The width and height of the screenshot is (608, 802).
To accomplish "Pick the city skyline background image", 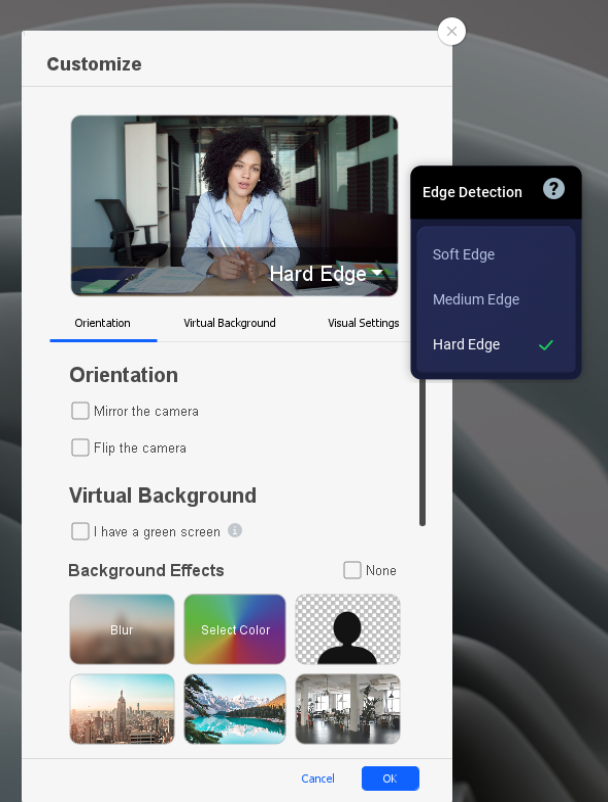I will 122,708.
